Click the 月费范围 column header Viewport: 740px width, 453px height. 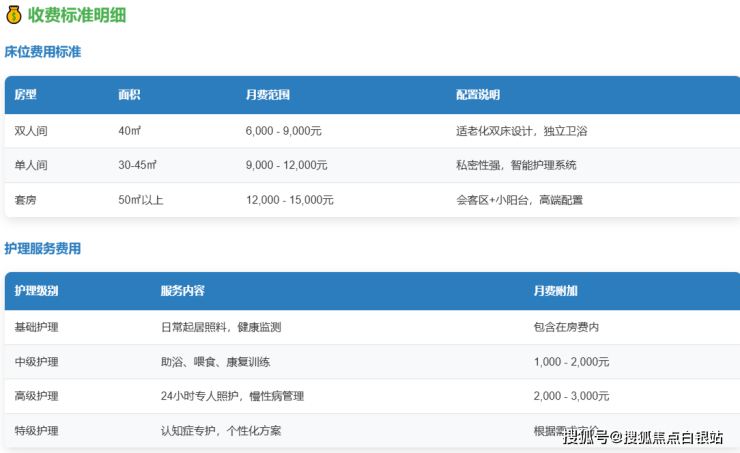point(268,95)
